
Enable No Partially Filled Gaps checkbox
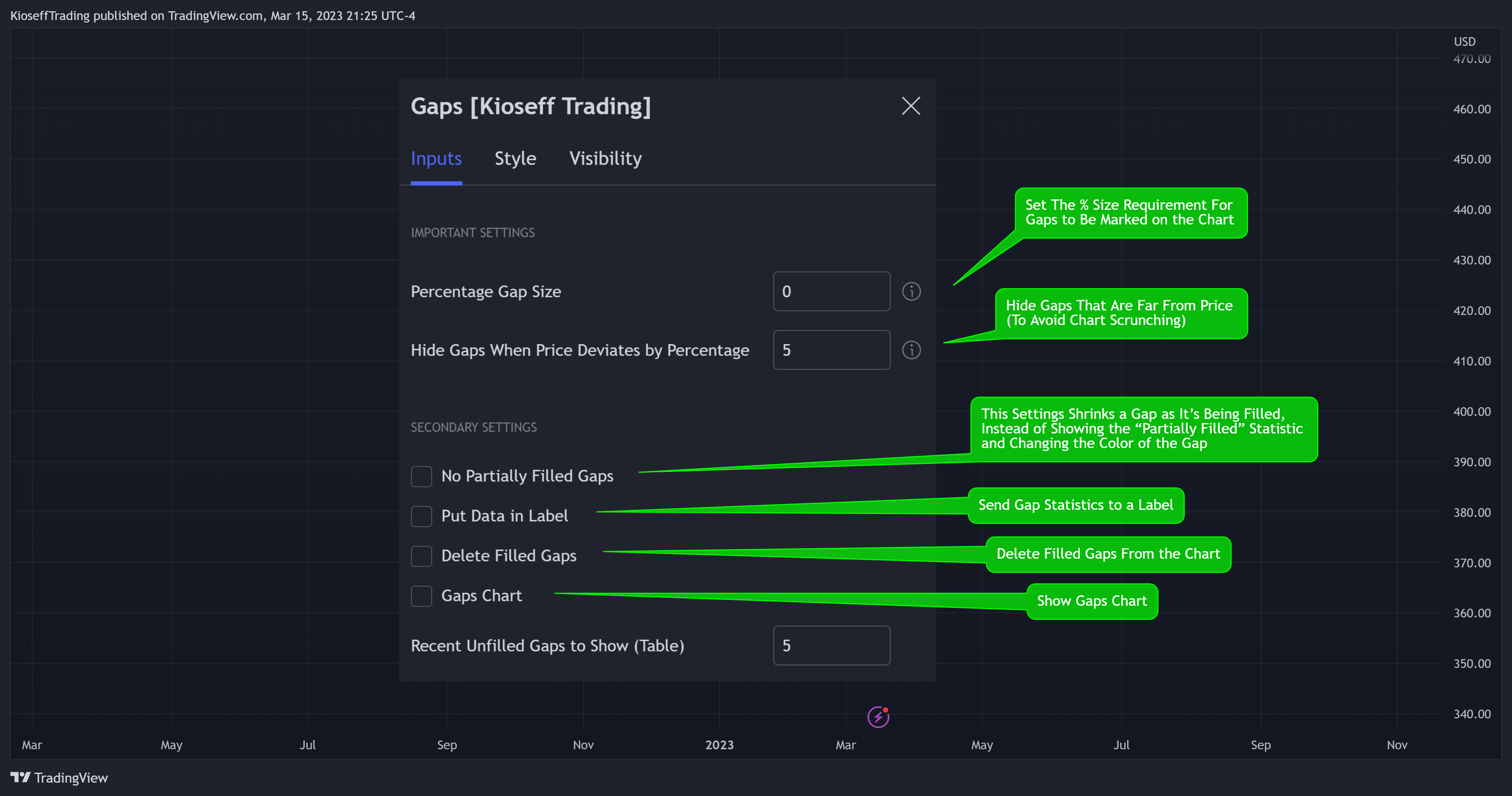click(x=421, y=476)
